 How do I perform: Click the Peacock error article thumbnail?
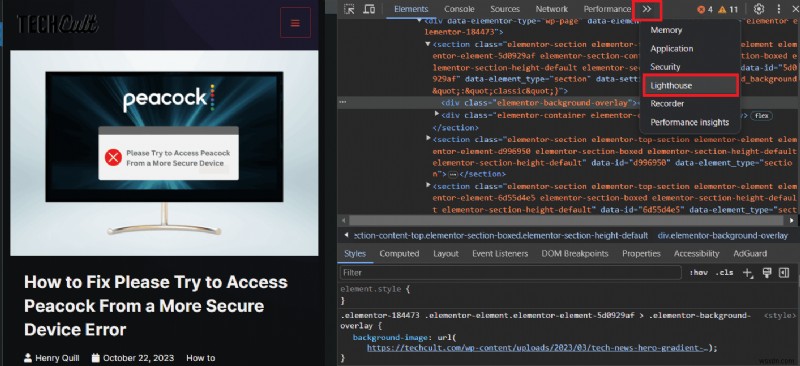tap(164, 153)
